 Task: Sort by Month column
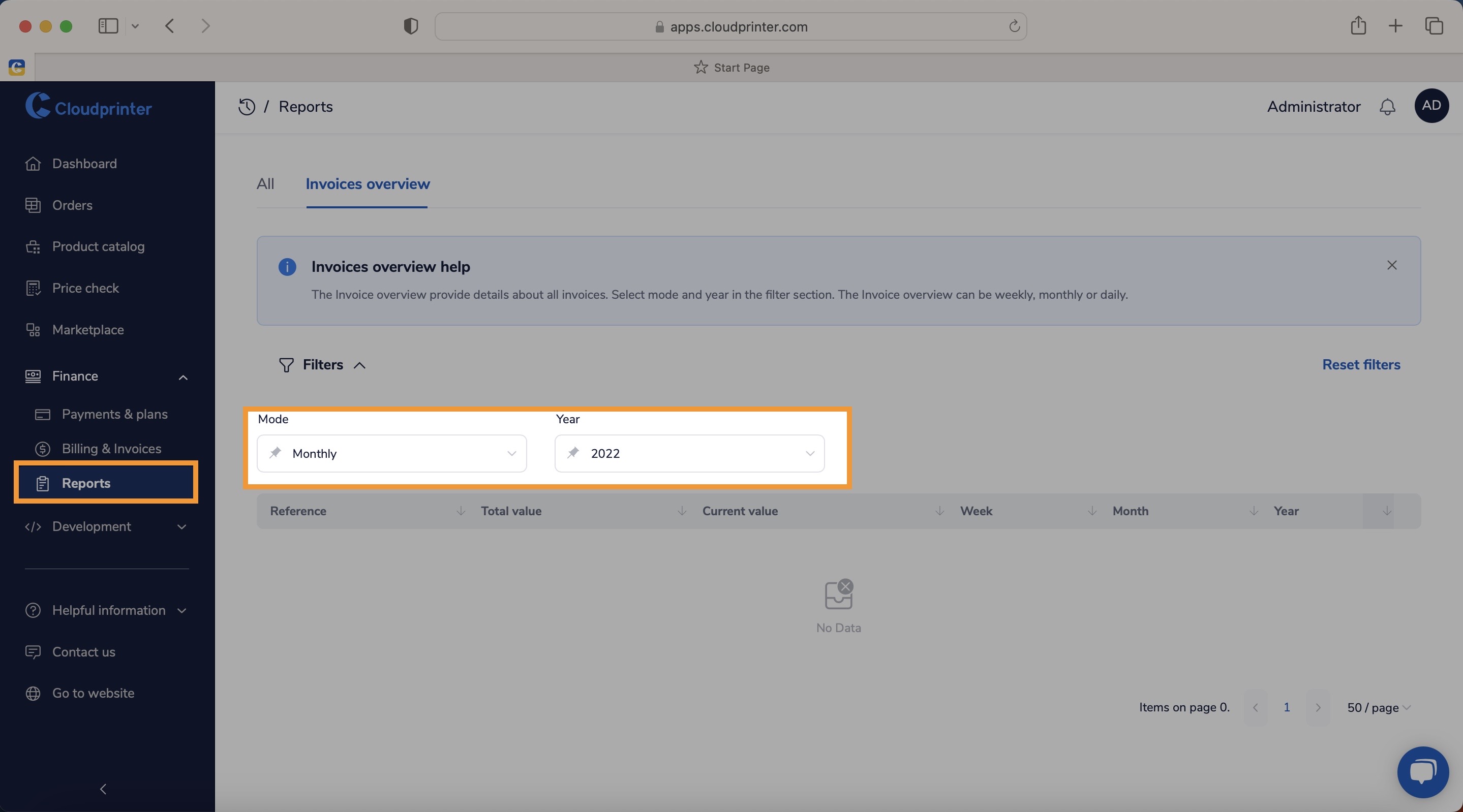(x=1253, y=511)
